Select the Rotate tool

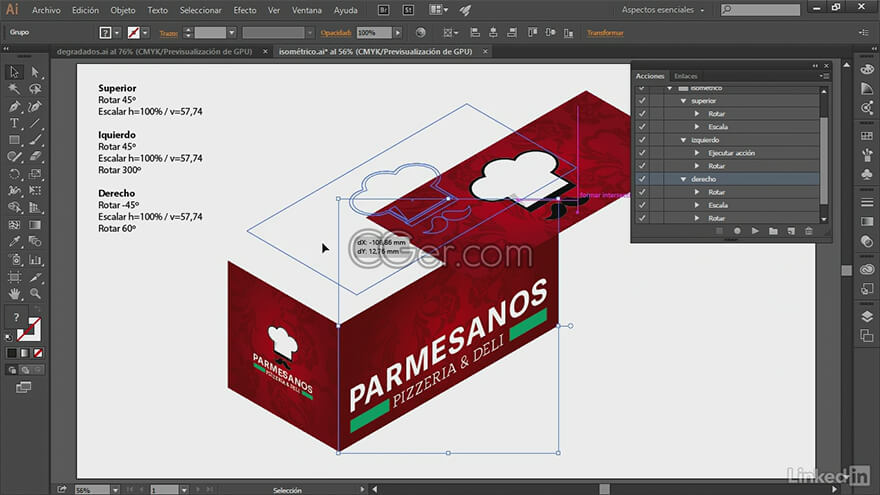click(x=14, y=174)
